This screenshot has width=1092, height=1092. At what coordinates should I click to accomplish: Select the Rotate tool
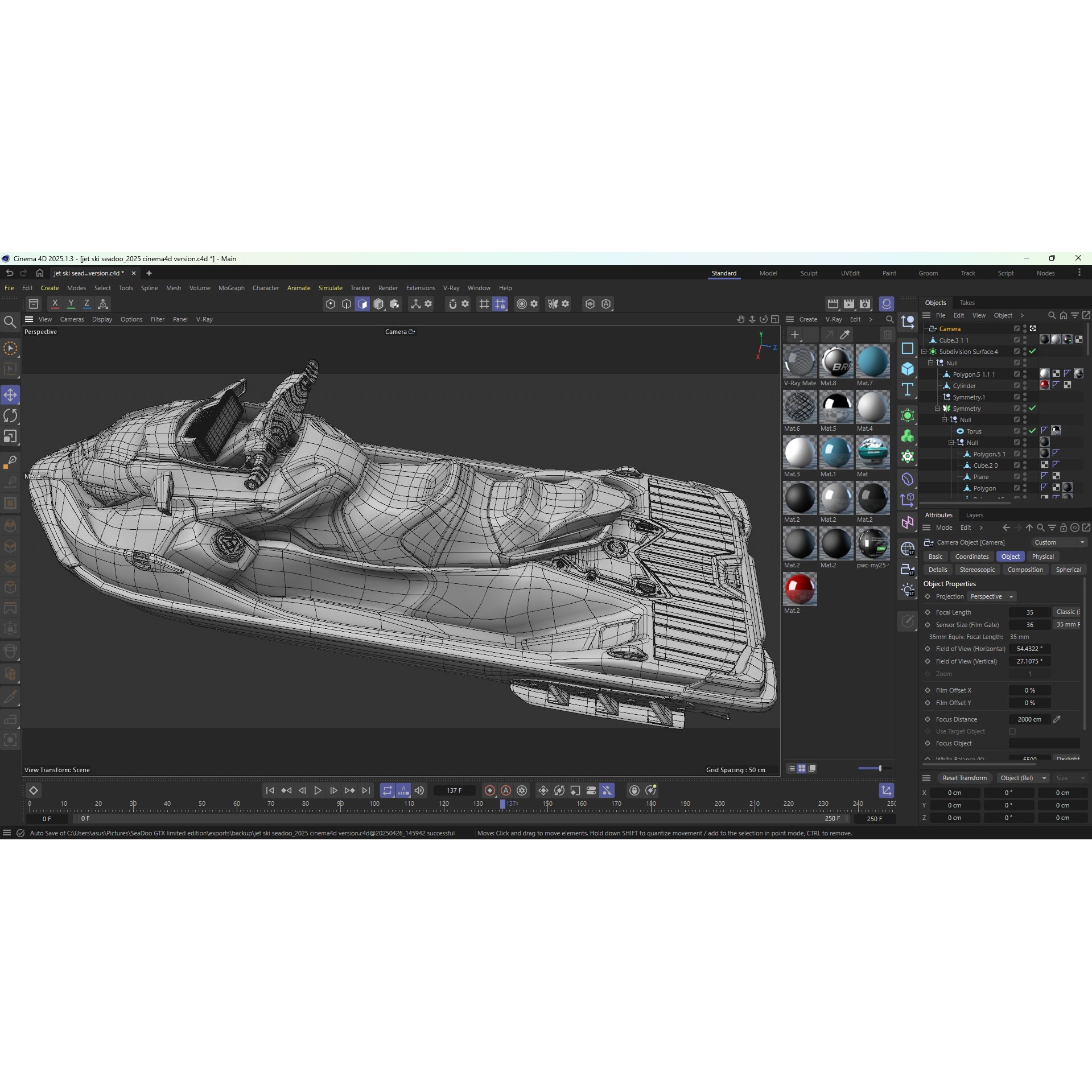(x=10, y=415)
